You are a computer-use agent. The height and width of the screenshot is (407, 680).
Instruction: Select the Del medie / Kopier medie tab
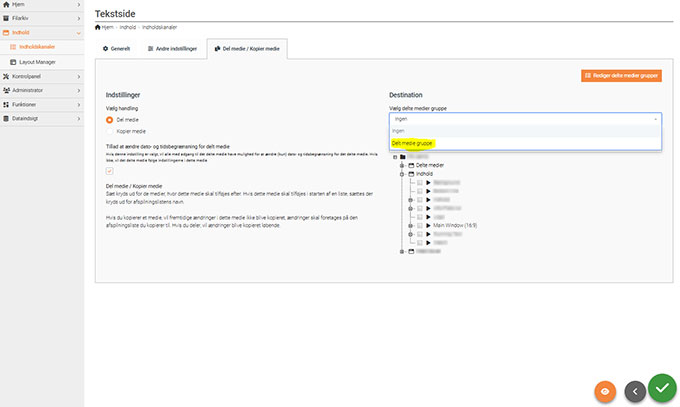coord(247,49)
